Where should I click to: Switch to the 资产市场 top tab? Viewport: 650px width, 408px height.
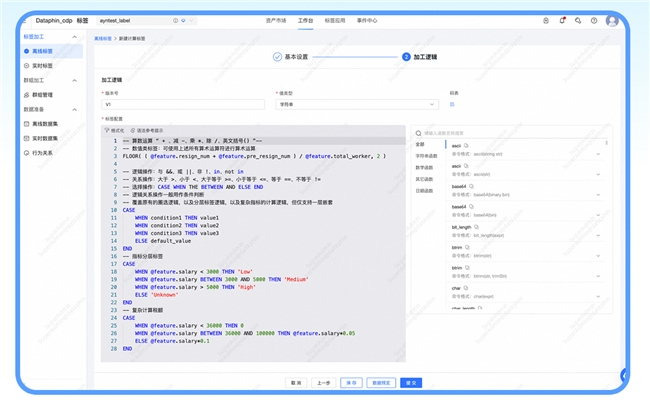276,20
